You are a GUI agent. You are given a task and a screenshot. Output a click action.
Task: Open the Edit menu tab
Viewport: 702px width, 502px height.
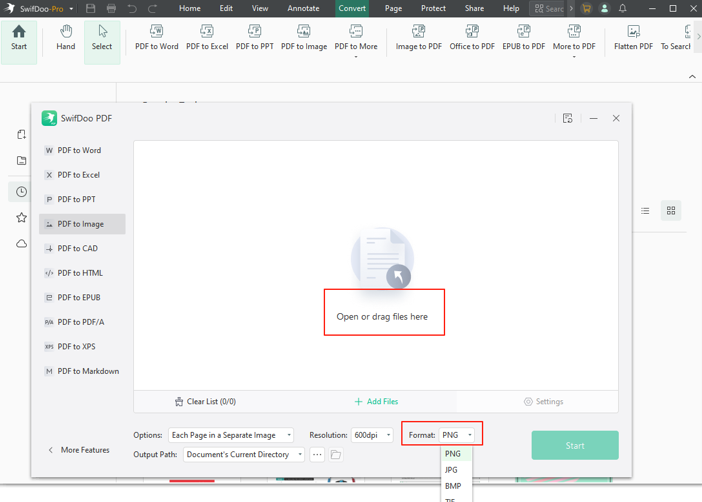[226, 8]
